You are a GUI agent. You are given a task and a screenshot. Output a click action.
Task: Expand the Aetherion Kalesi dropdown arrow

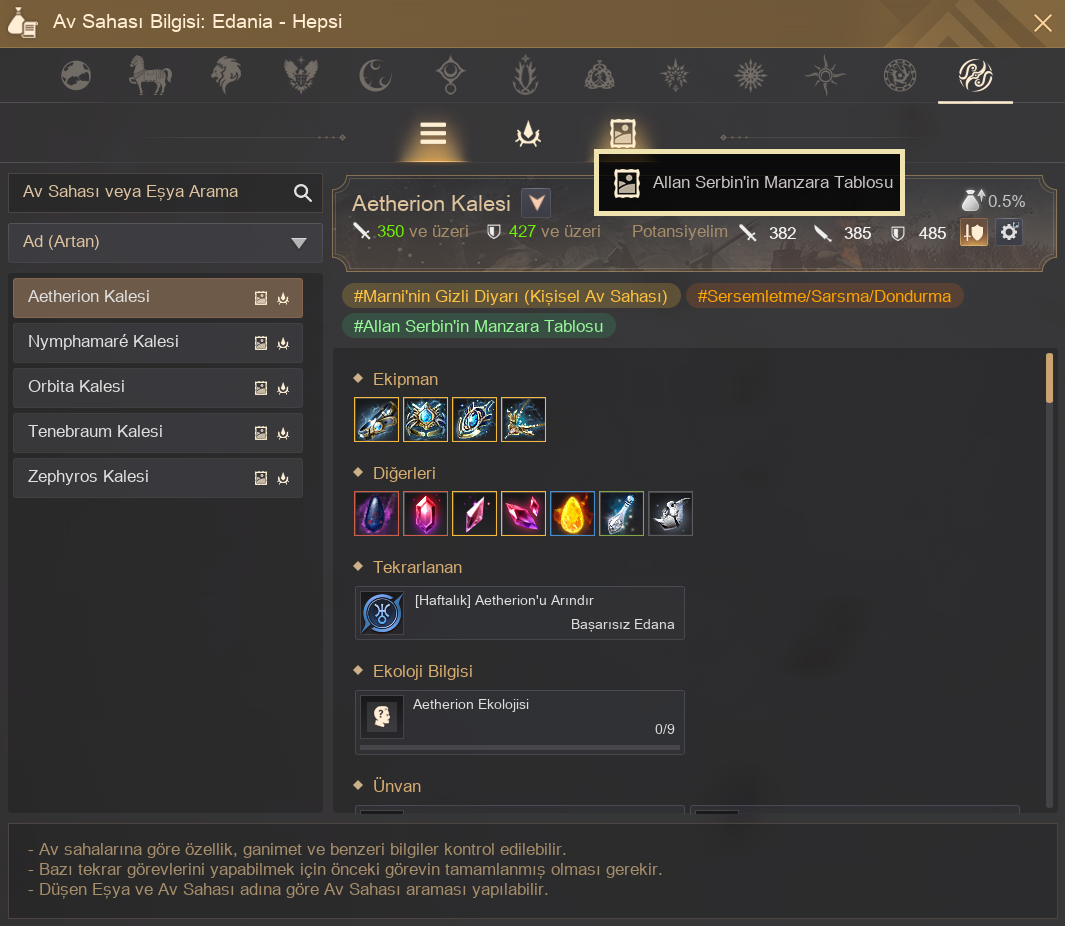tap(536, 202)
